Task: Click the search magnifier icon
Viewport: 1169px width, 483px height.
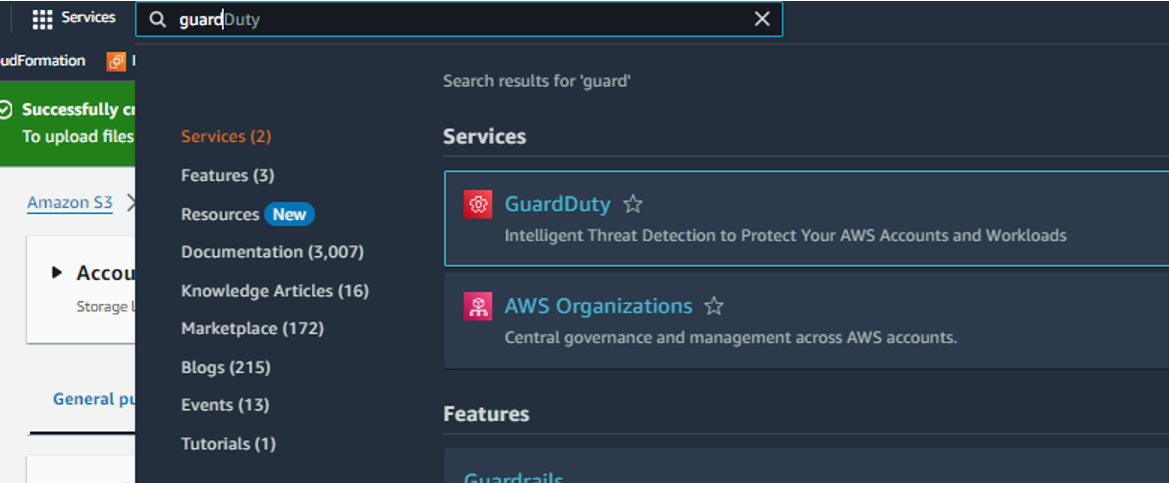Action: pyautogui.click(x=157, y=19)
